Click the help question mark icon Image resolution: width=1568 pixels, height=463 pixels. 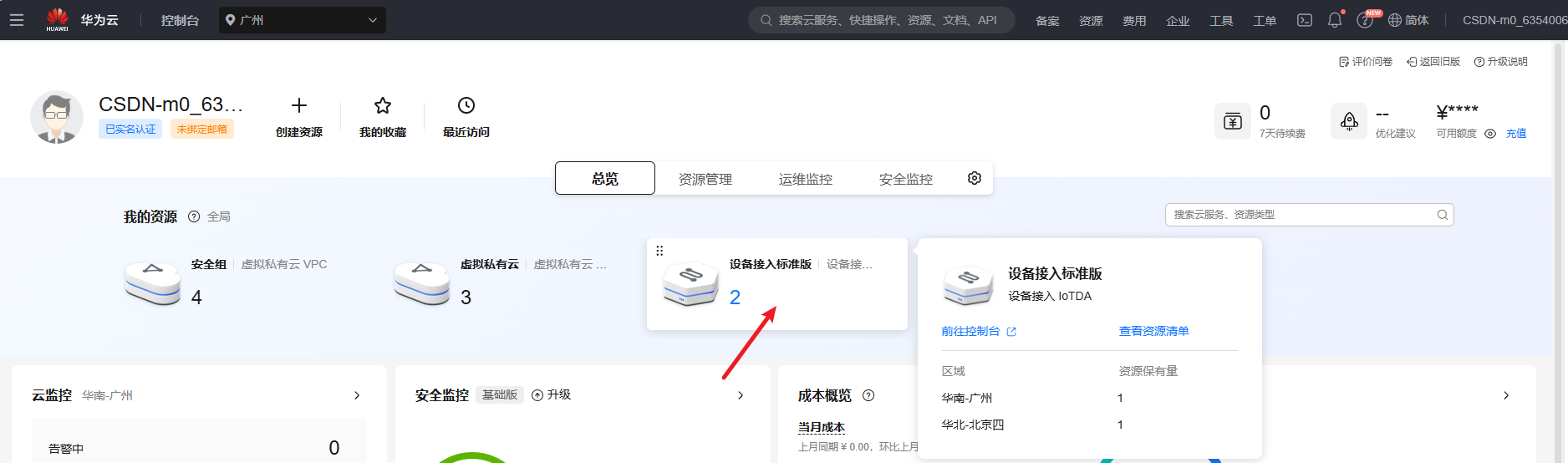click(1364, 21)
